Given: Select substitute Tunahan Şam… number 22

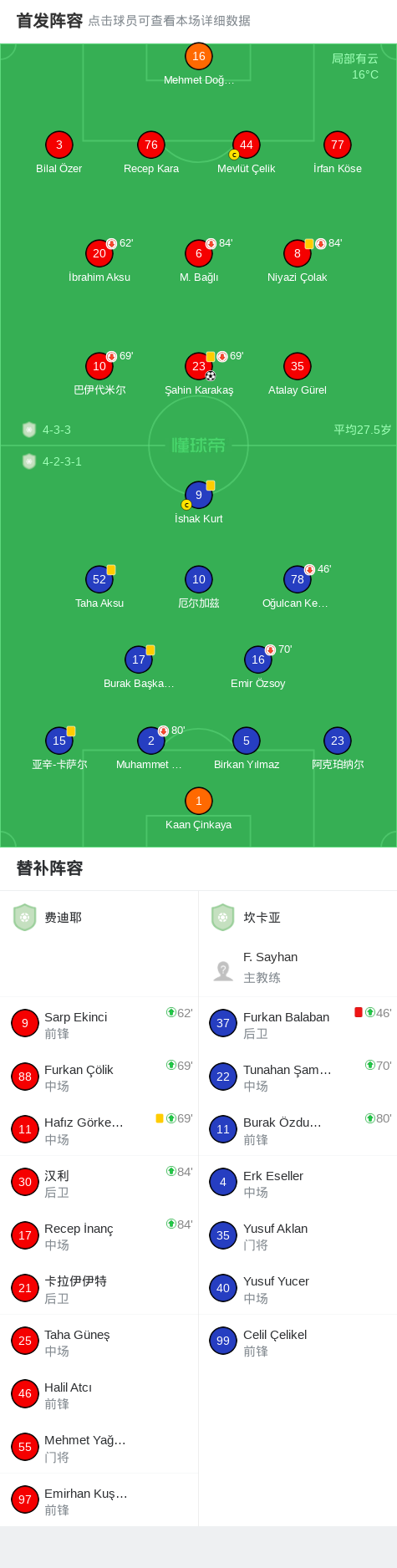Looking at the screenshot, I should pyautogui.click(x=298, y=1077).
